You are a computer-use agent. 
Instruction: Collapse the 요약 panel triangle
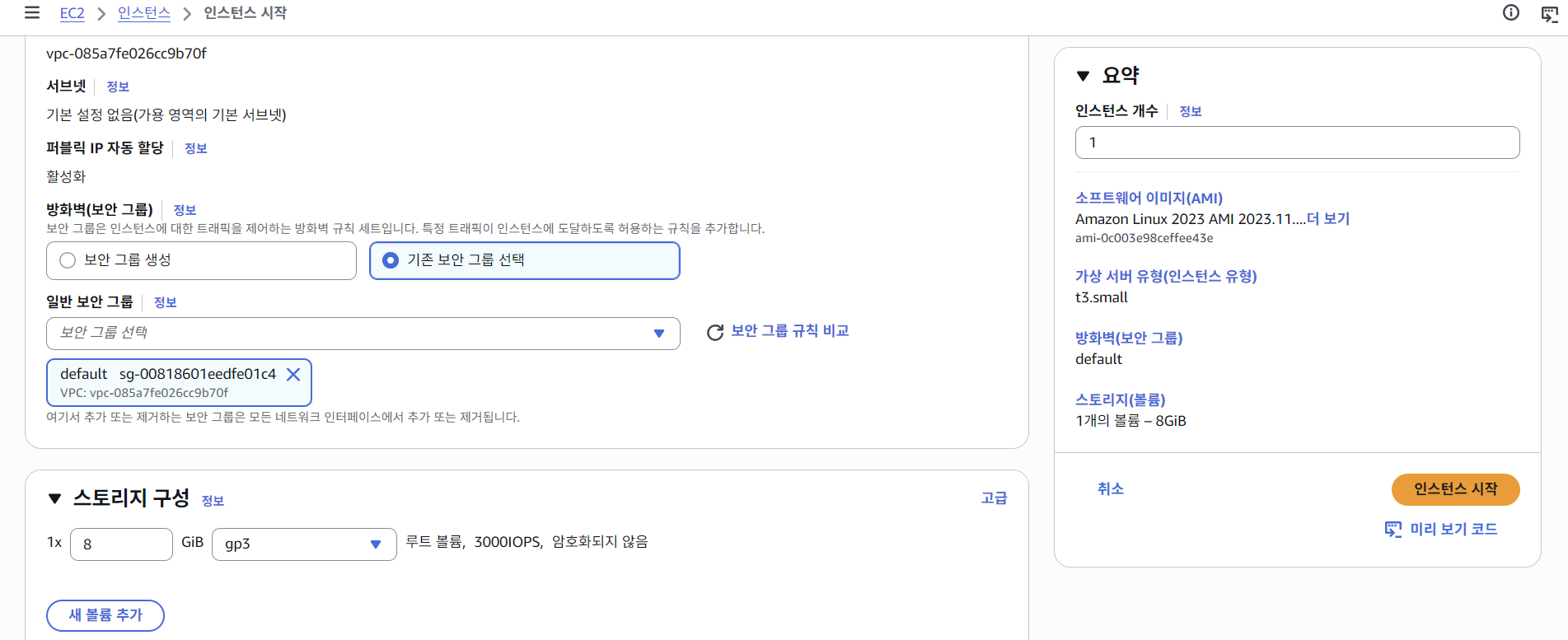tap(1083, 76)
